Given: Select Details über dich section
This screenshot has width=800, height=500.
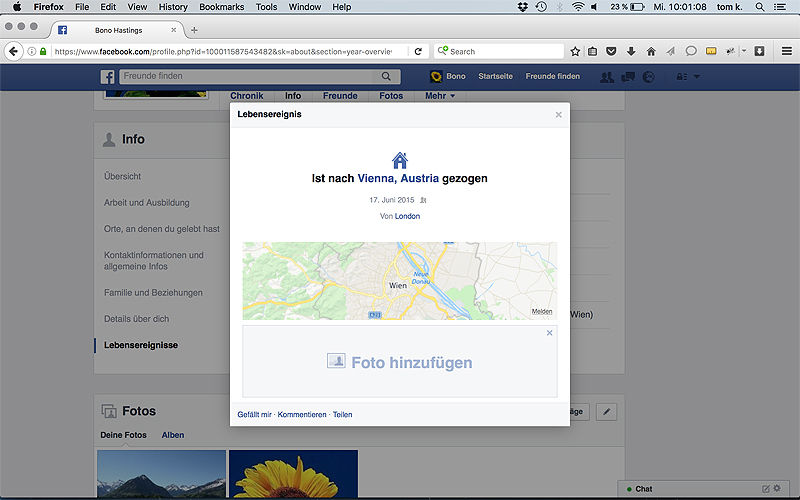Looking at the screenshot, I should tap(136, 319).
